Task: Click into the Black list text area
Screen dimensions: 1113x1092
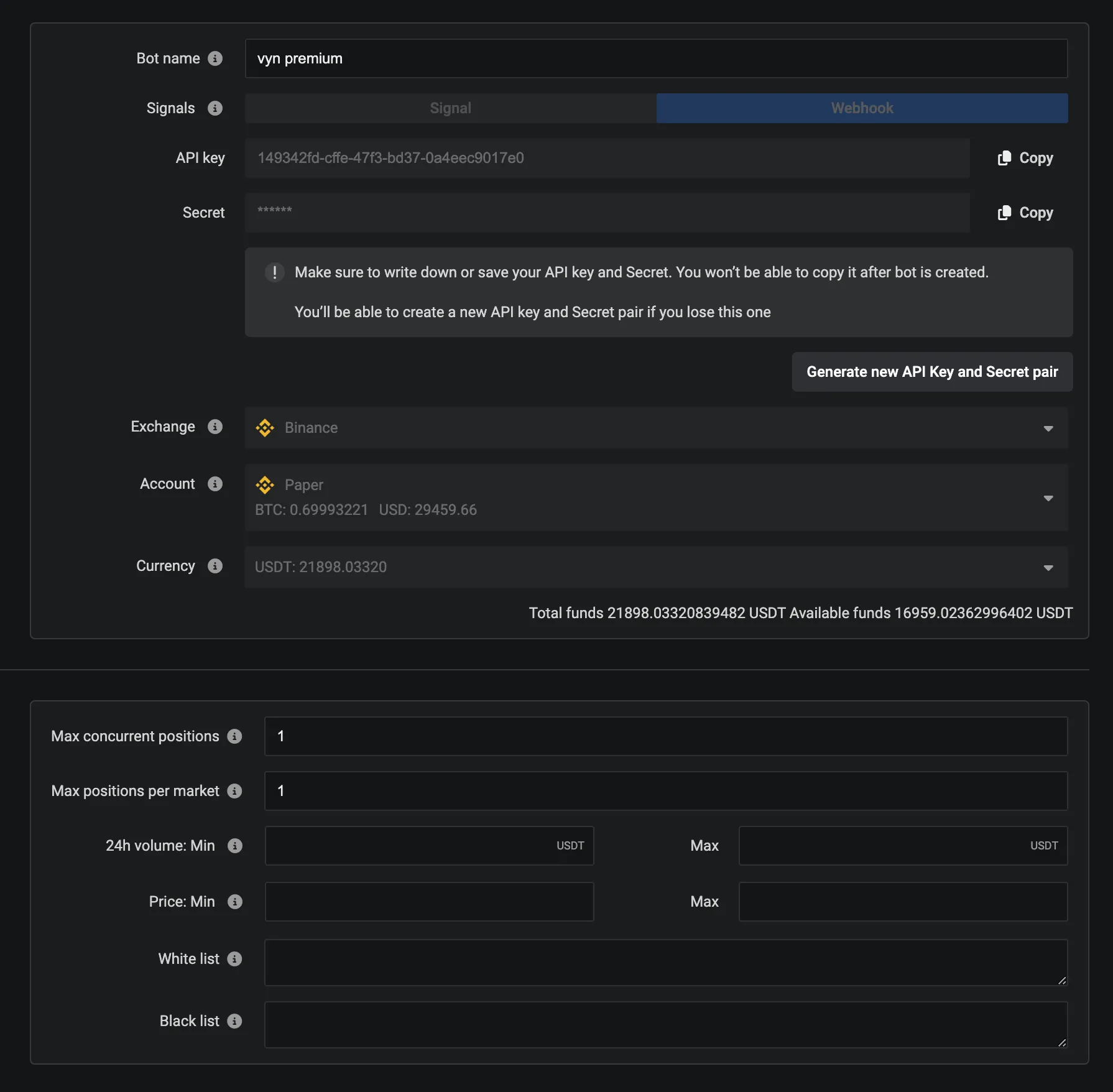Action: [665, 1025]
